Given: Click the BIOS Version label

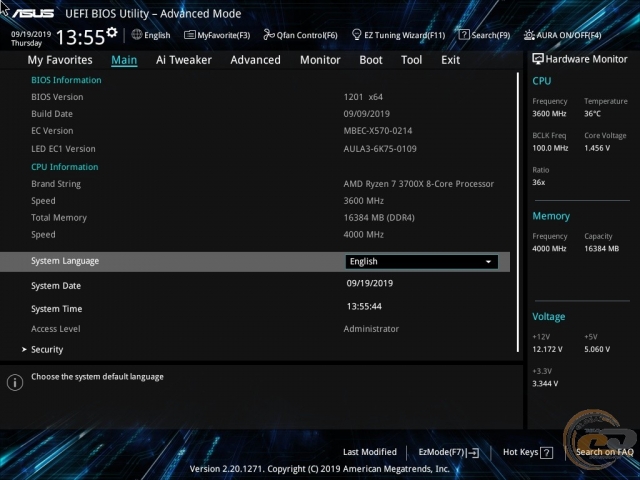Looking at the screenshot, I should click(x=57, y=97).
